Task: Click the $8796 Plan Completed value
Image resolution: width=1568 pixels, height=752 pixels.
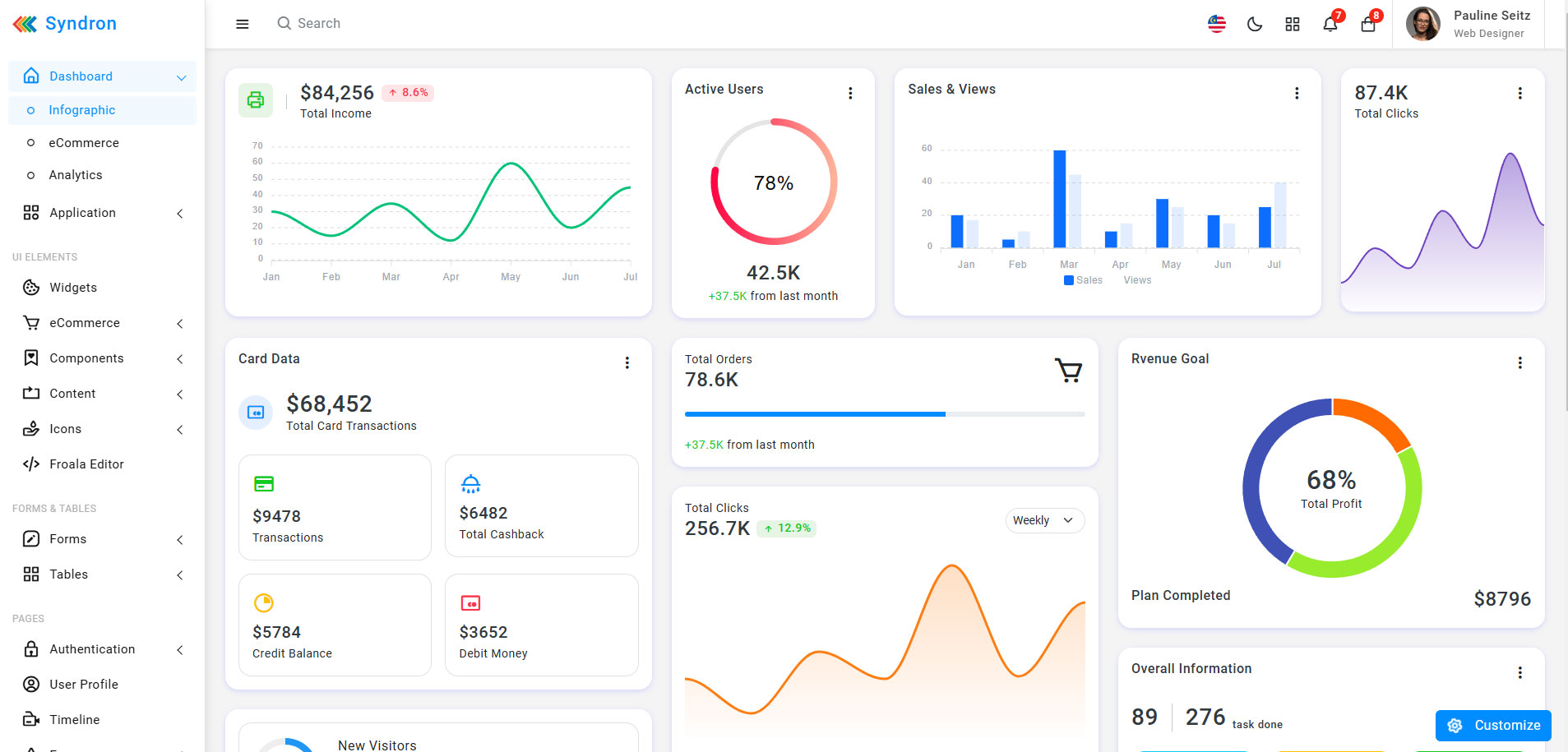Action: [1502, 599]
